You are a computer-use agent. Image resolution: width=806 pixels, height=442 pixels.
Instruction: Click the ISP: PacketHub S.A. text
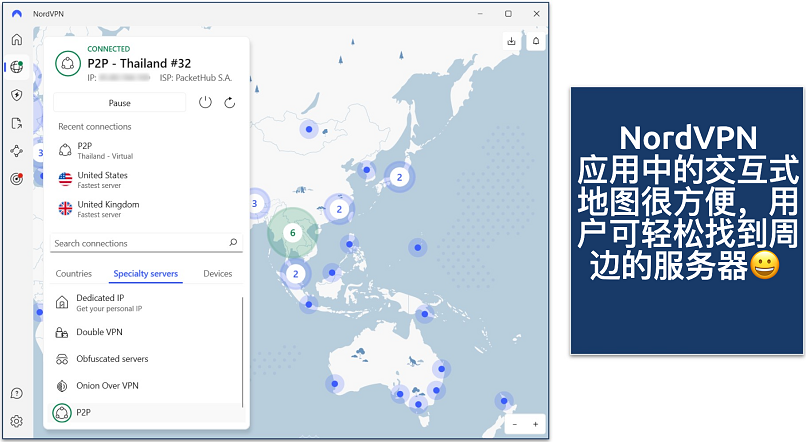click(196, 78)
